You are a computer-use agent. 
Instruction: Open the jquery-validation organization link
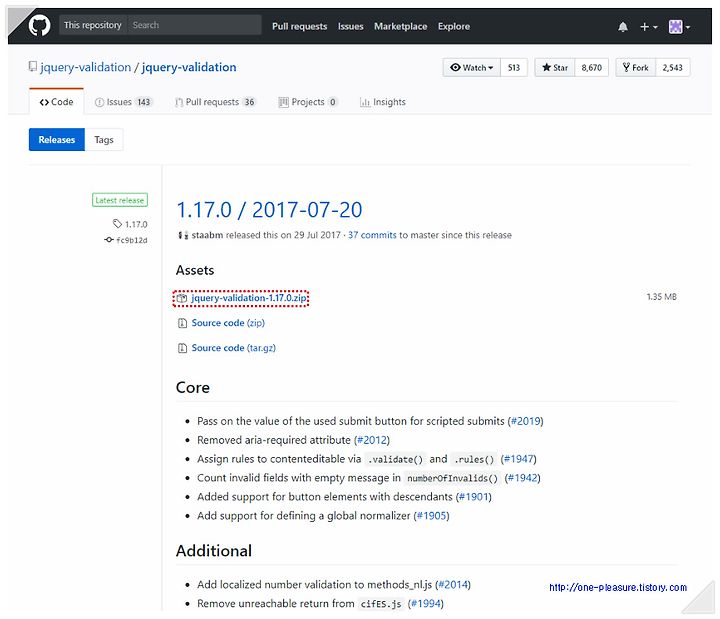click(85, 67)
